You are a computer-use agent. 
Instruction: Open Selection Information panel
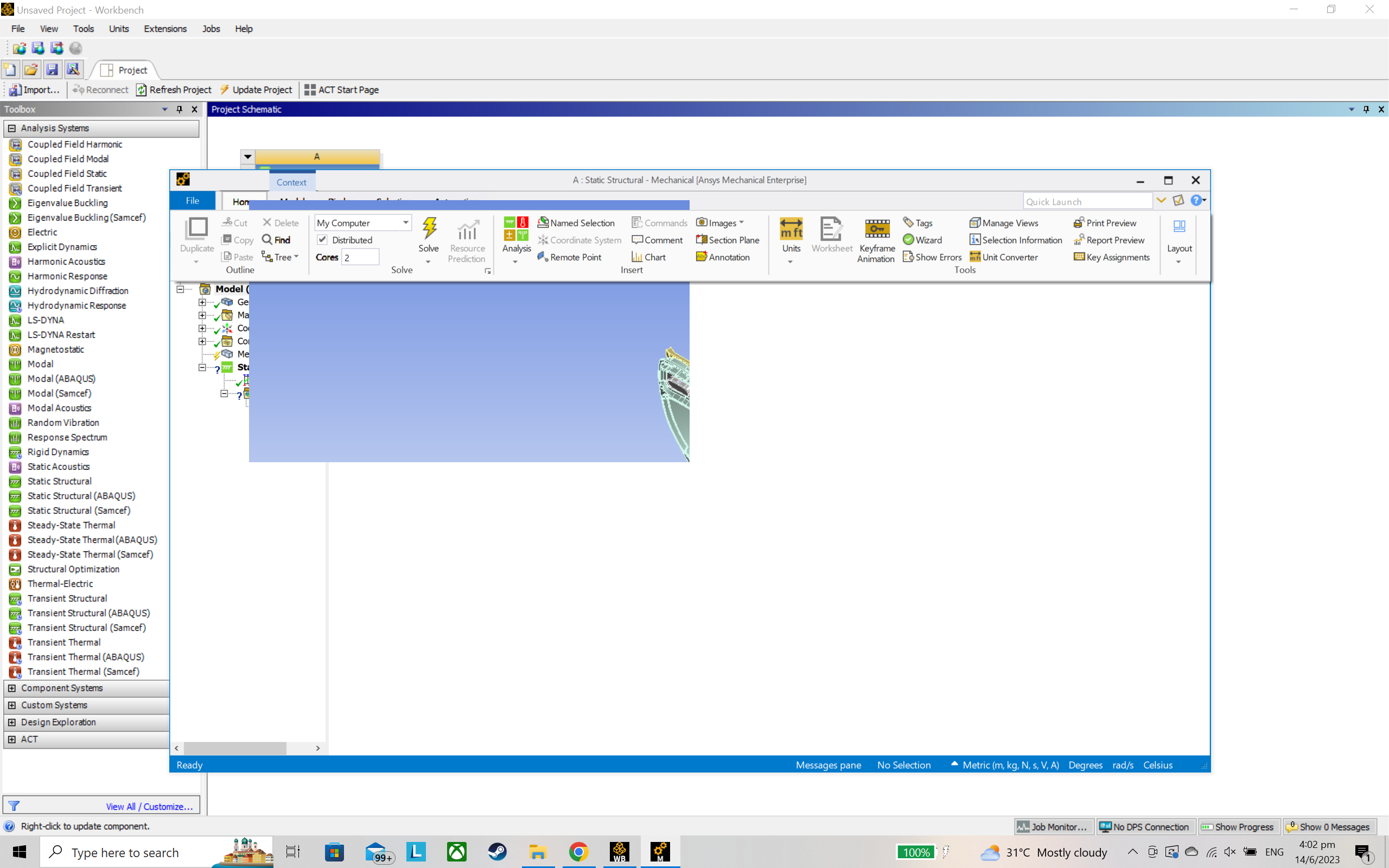[x=1015, y=240]
